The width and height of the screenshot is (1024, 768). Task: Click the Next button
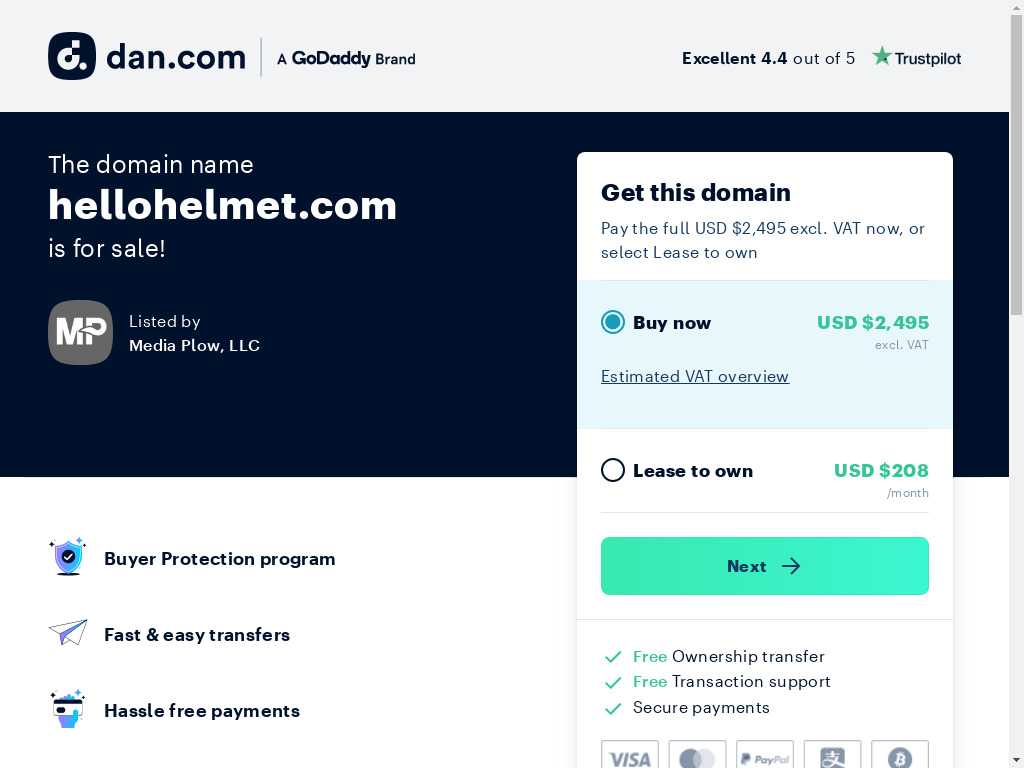765,566
